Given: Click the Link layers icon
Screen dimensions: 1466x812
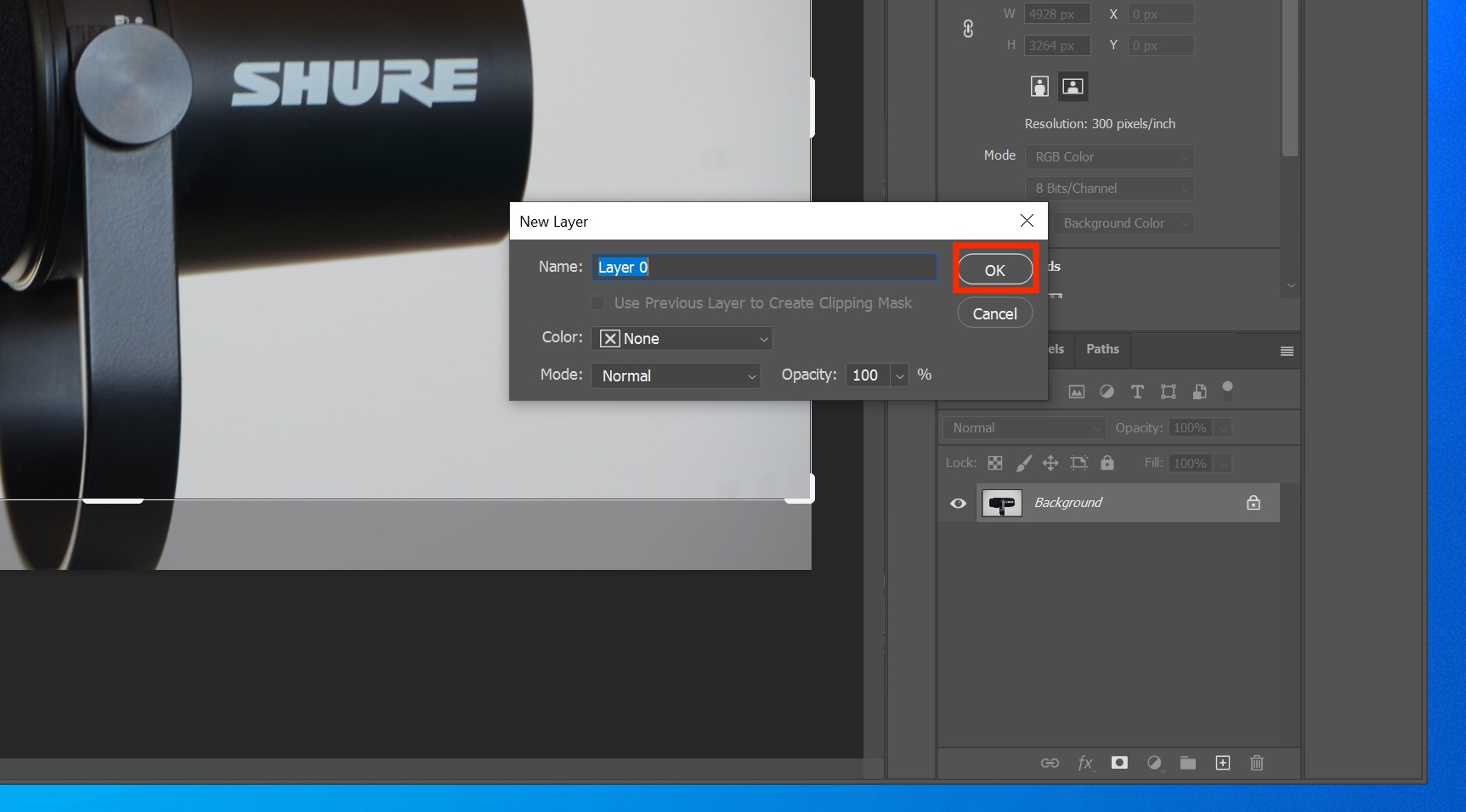Looking at the screenshot, I should 1050,763.
